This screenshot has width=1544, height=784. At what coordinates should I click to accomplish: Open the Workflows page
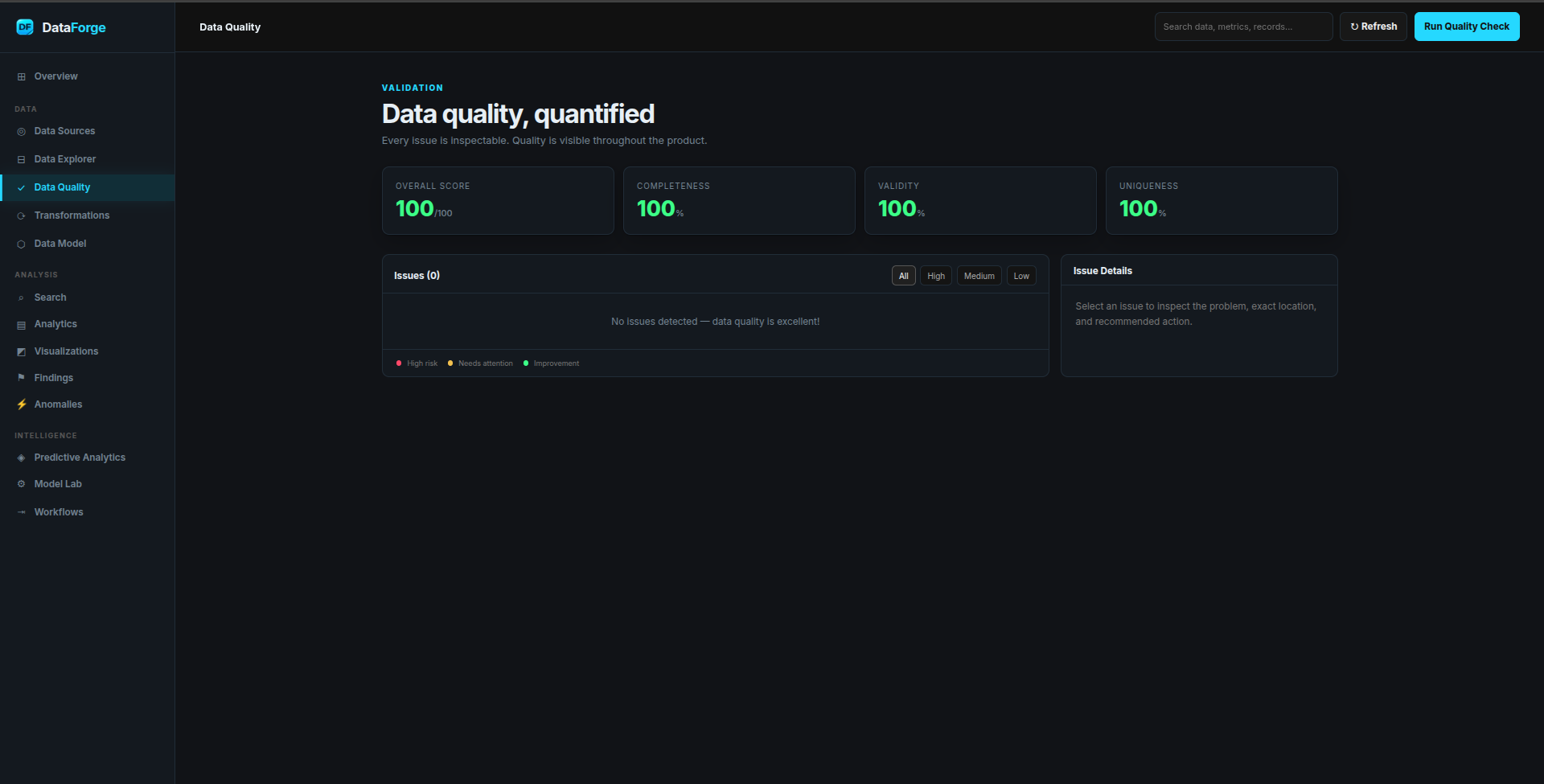(x=88, y=512)
